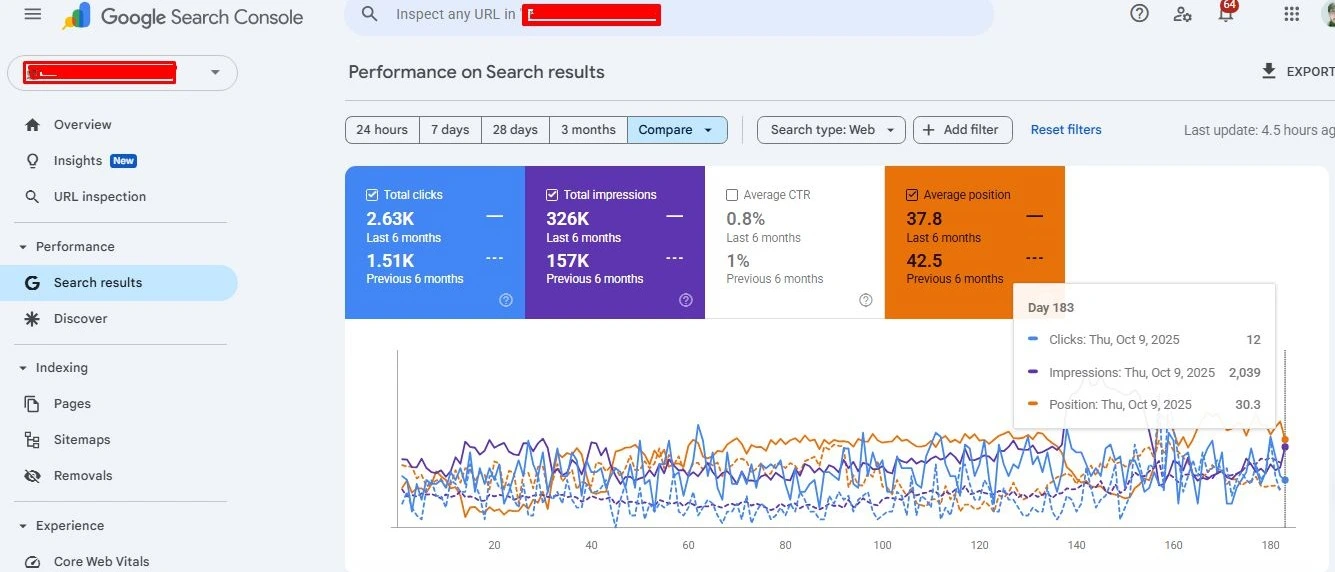Enable the Average CTR checkbox
Viewport: 1335px width, 572px height.
point(732,195)
